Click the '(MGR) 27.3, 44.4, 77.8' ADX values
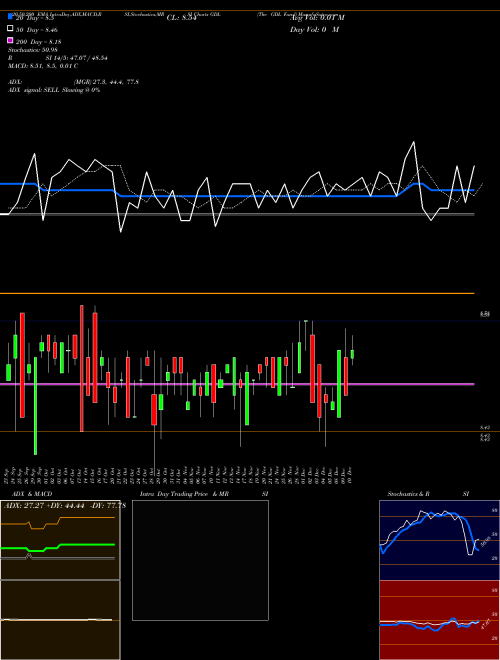 coord(106,82)
